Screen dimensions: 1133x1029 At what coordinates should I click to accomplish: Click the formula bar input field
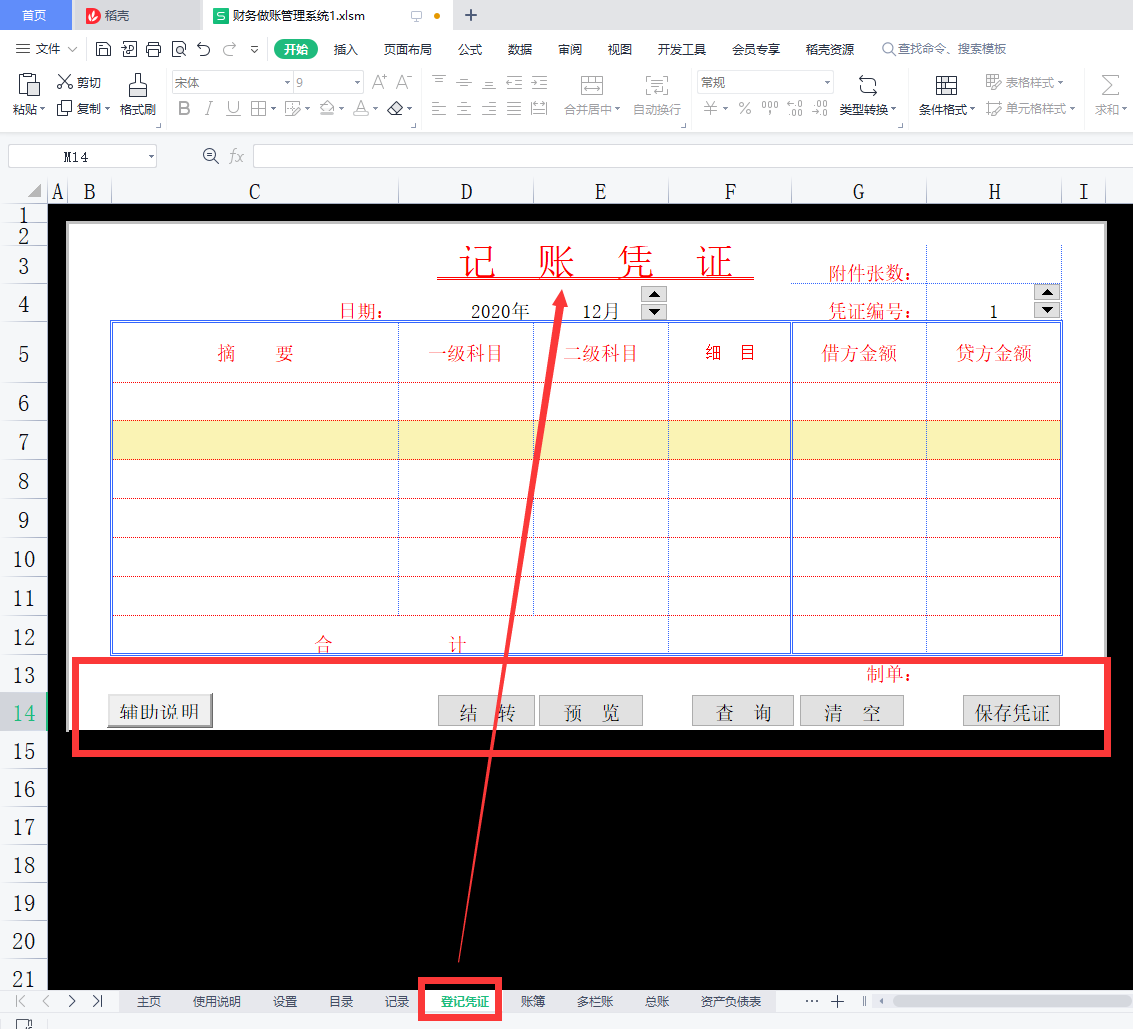click(692, 156)
